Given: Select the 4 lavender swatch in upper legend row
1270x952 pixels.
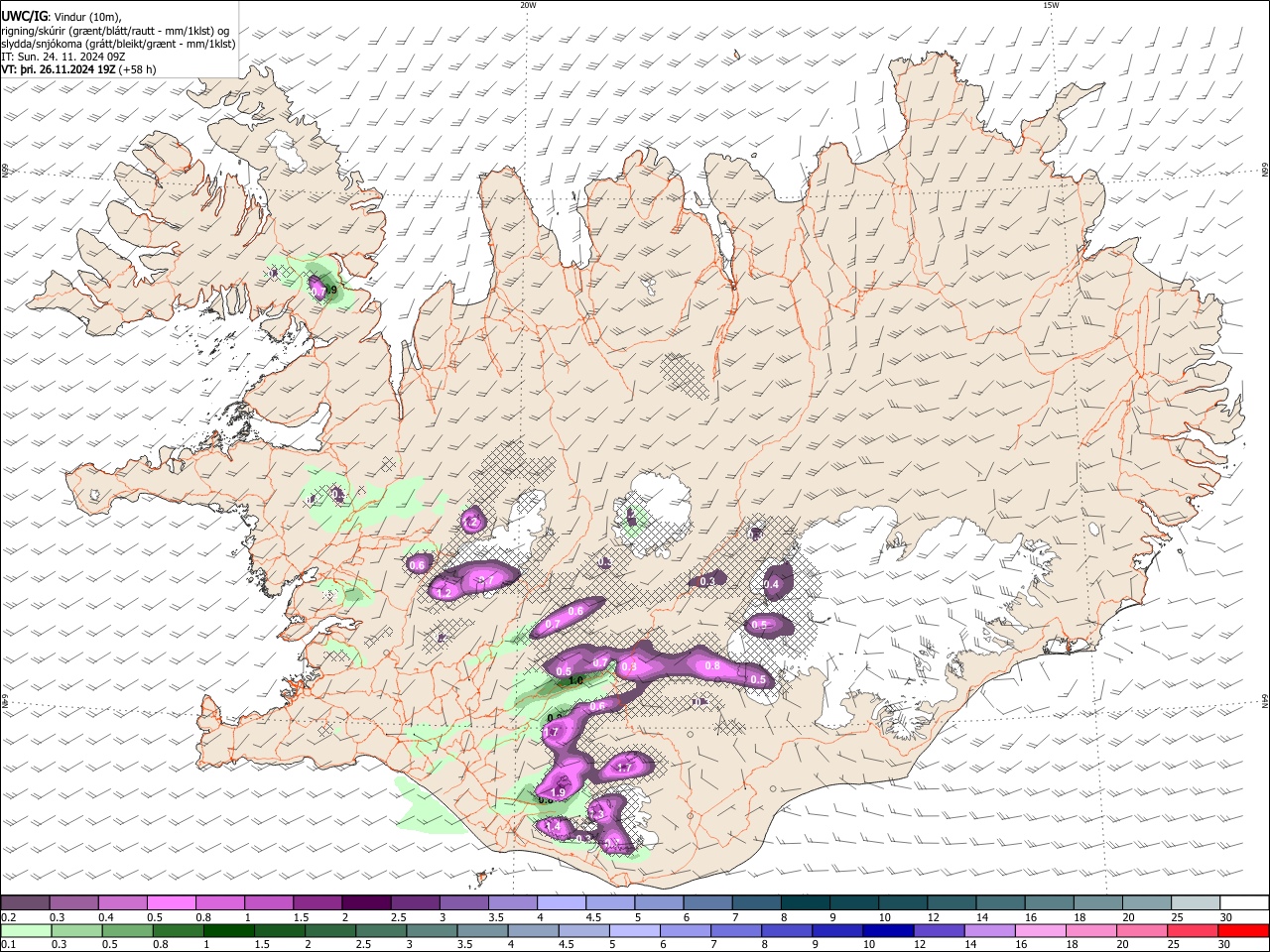Looking at the screenshot, I should [562, 902].
